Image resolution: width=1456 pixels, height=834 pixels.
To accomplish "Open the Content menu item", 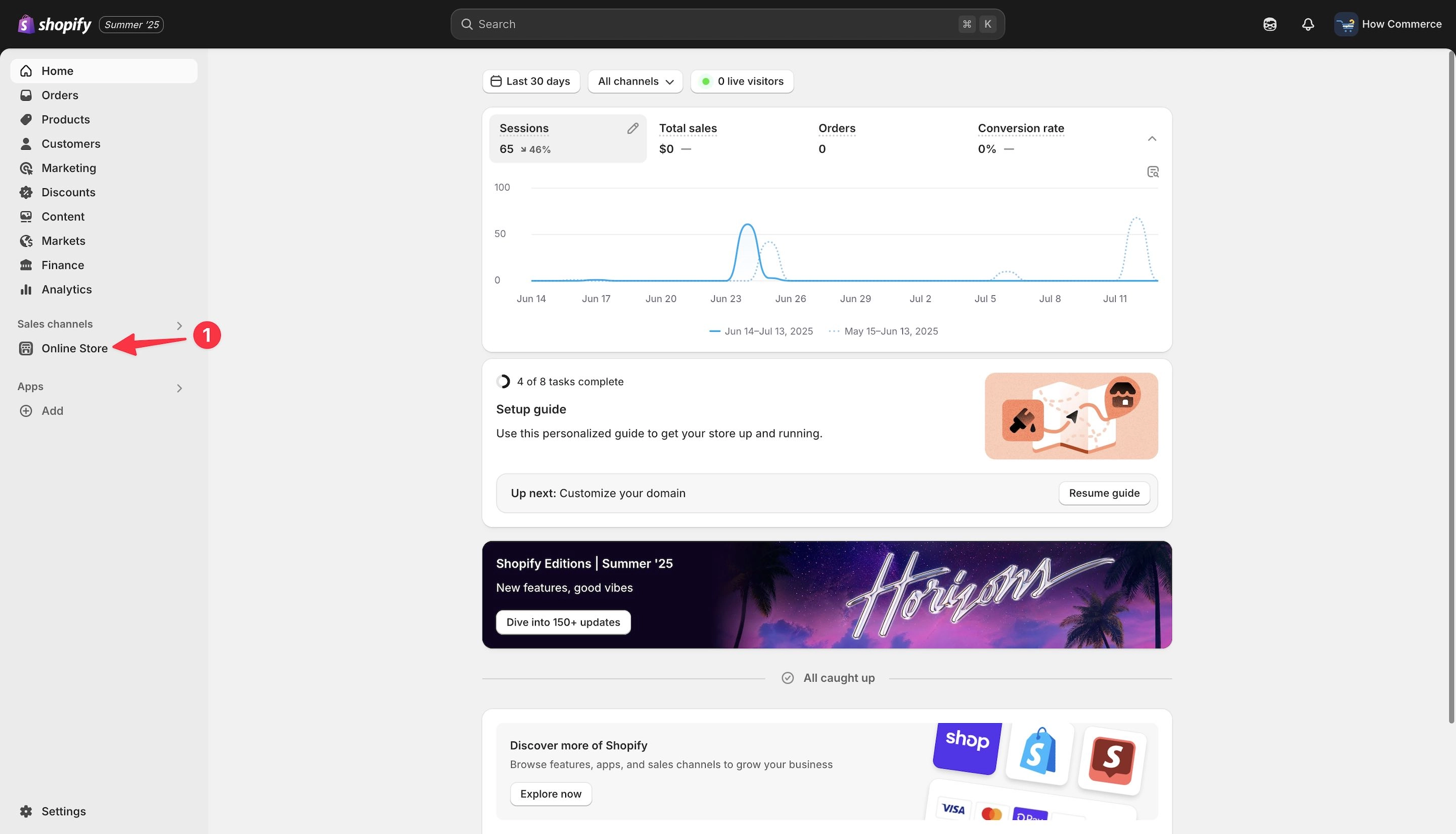I will pyautogui.click(x=104, y=216).
